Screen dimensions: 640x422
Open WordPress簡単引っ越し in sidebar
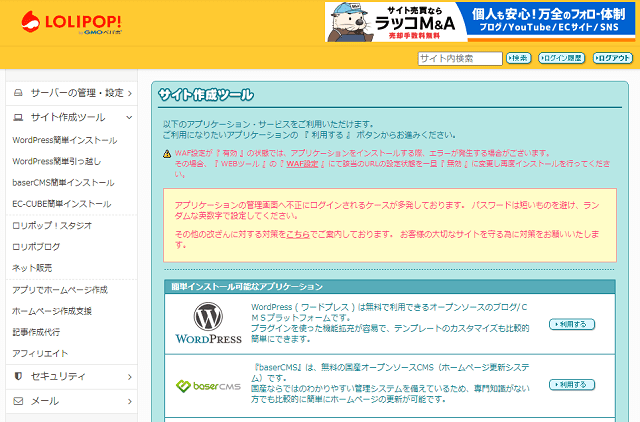[x=57, y=162]
